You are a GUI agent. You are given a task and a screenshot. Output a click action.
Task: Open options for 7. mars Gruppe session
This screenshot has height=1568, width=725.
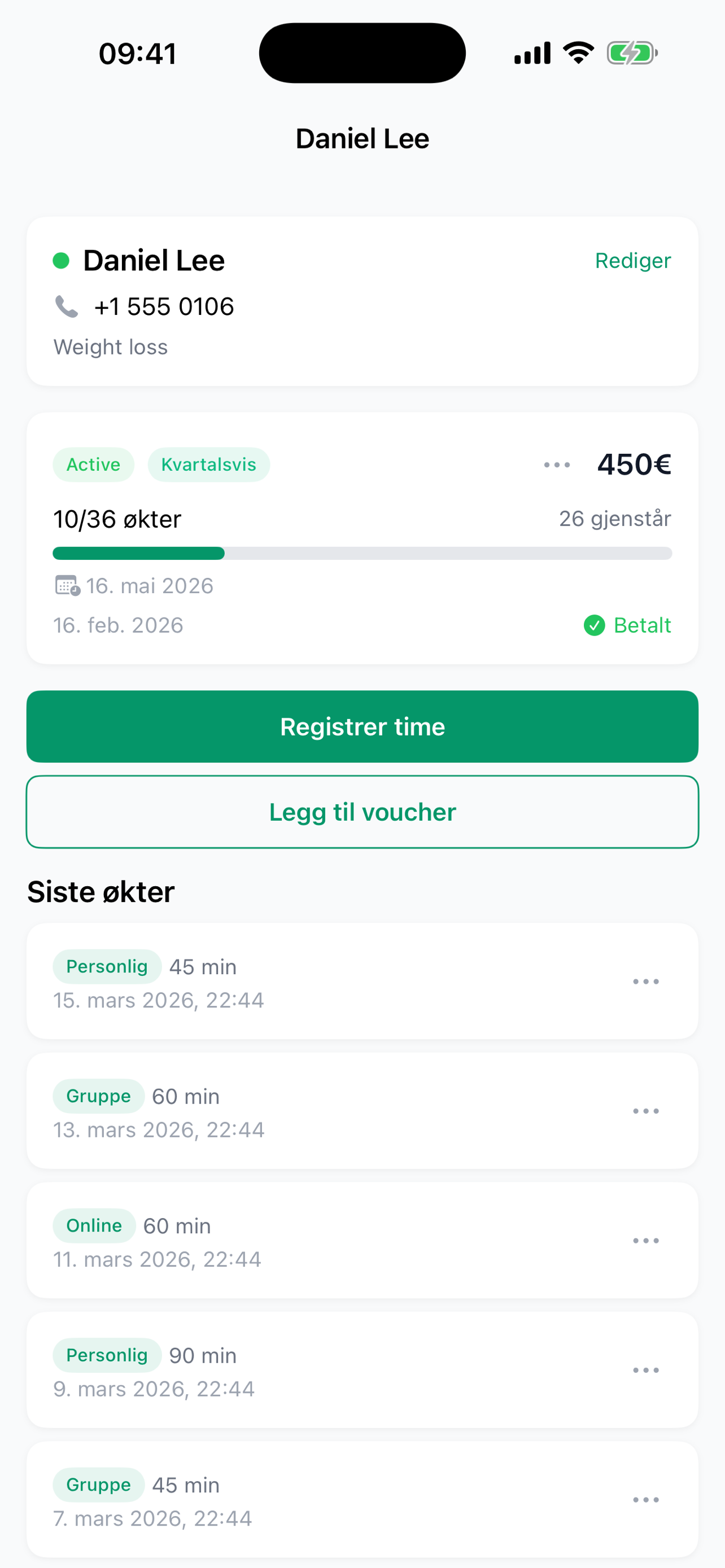[x=645, y=1500]
